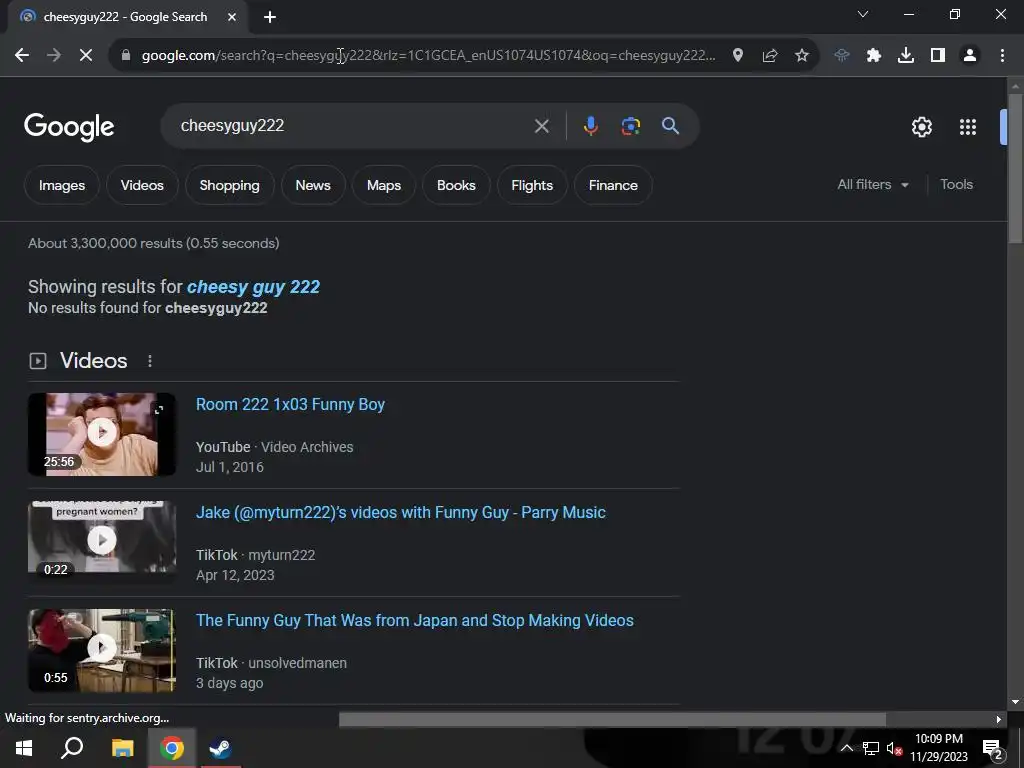Image resolution: width=1024 pixels, height=768 pixels.
Task: Open Windows taskbar search
Action: (72, 748)
